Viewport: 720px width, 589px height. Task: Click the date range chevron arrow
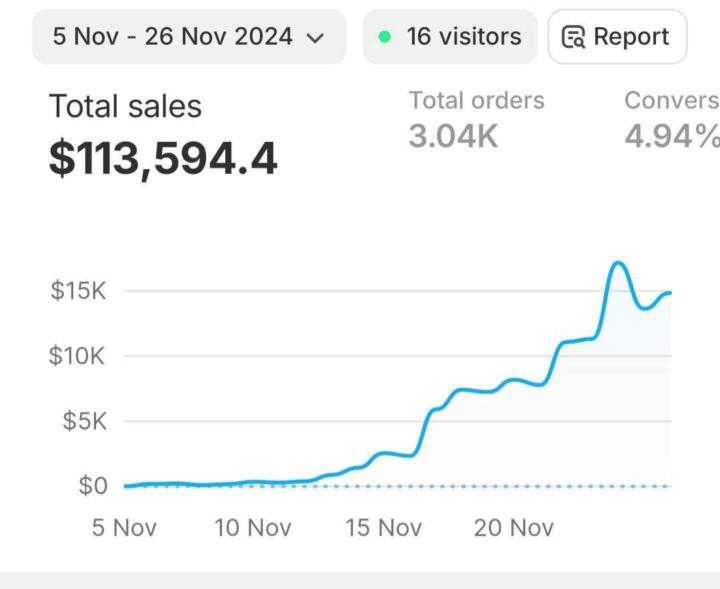(315, 38)
